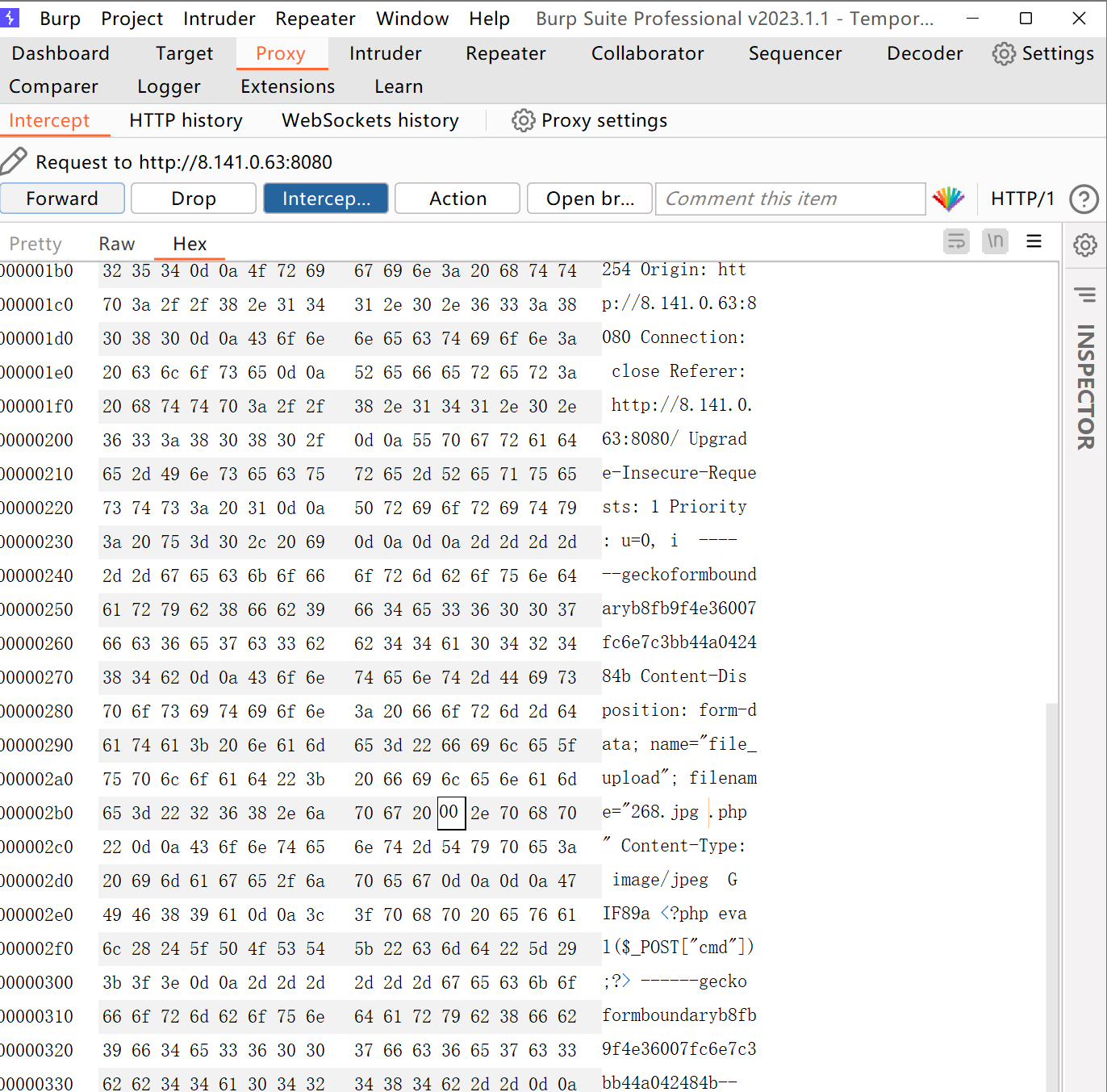Click ASCII text 'IF89a <?php eva'
1107x1092 pixels.
tap(675, 914)
